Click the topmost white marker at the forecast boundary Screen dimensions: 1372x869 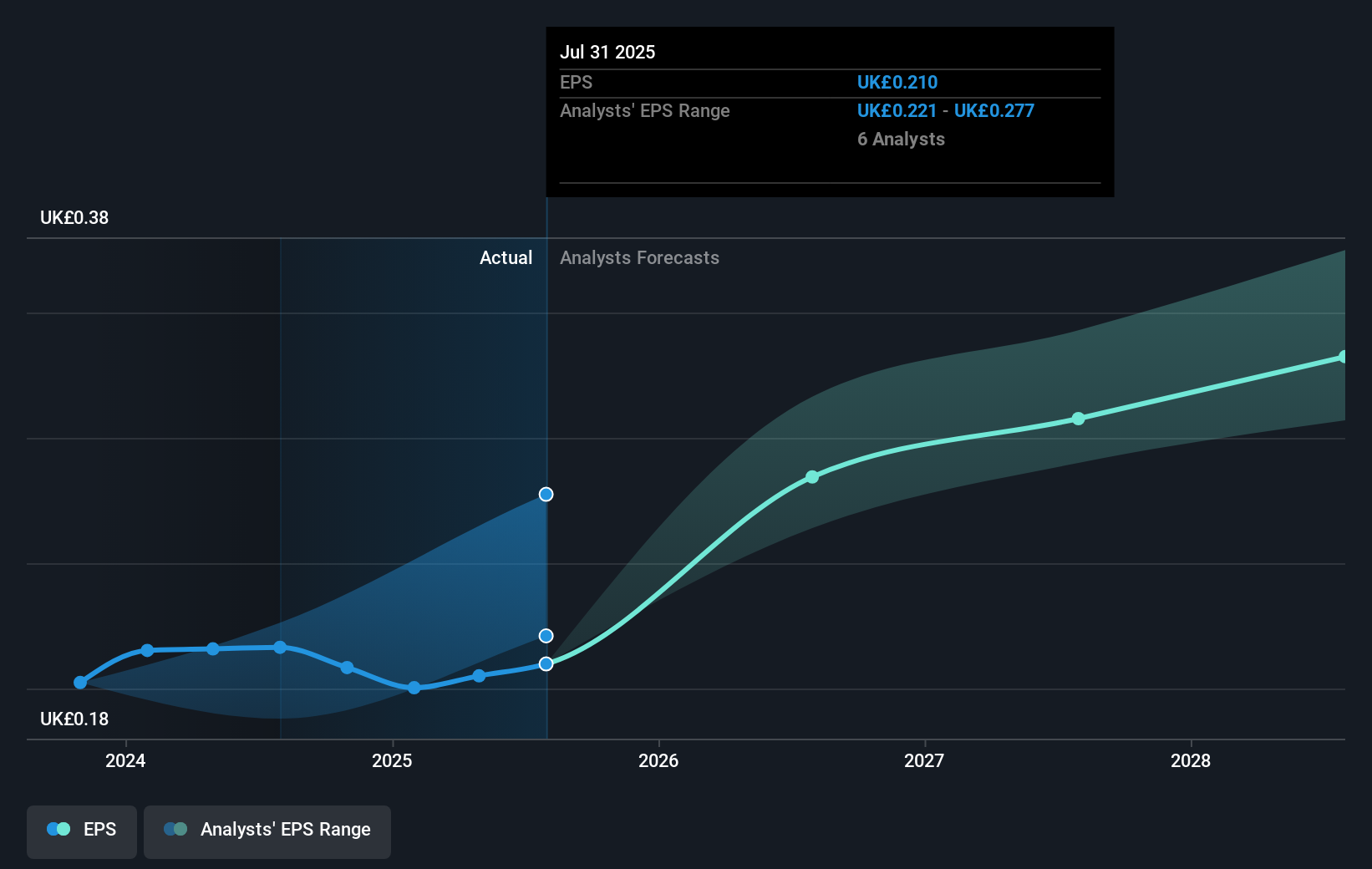(546, 494)
